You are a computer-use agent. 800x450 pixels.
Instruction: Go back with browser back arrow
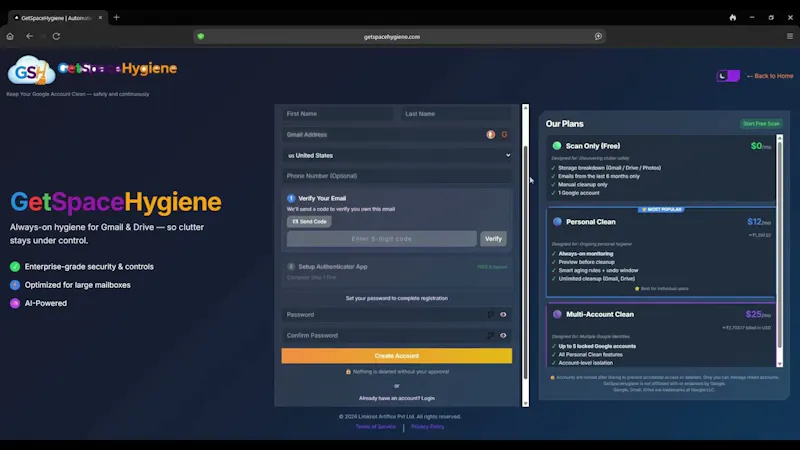(30, 36)
